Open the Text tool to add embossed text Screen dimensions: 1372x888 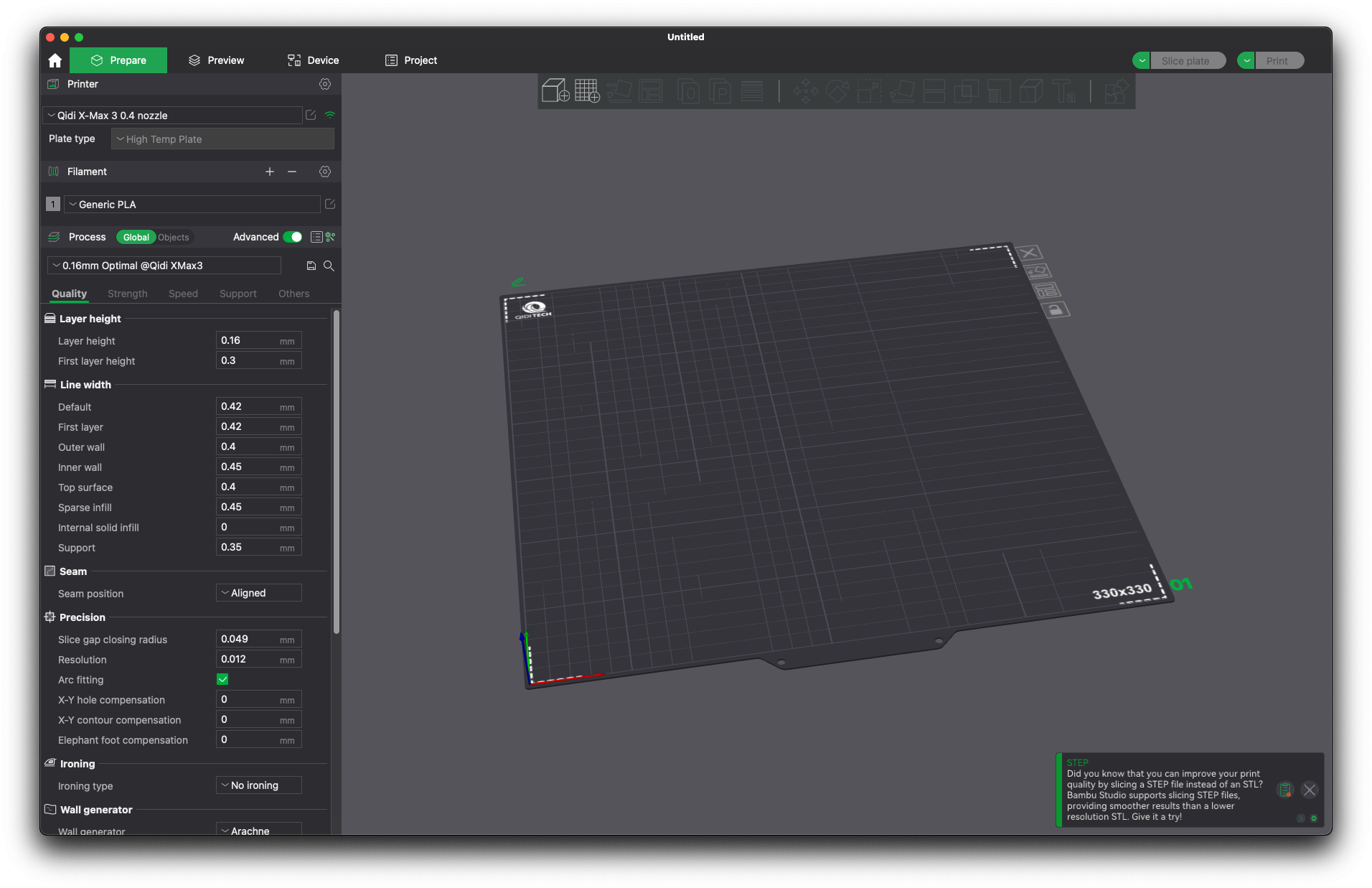point(1063,91)
